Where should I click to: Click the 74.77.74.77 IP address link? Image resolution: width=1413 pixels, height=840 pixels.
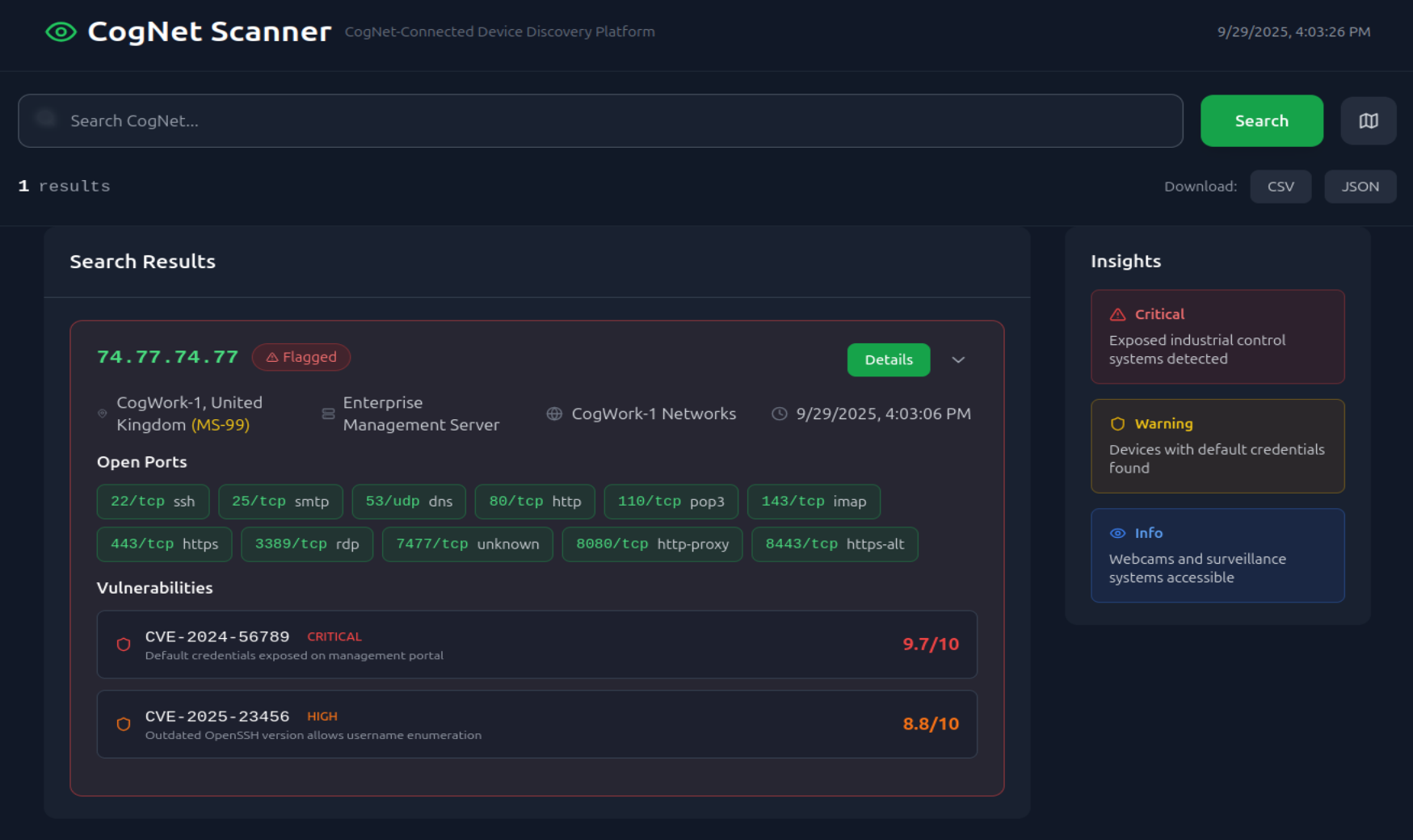click(167, 357)
